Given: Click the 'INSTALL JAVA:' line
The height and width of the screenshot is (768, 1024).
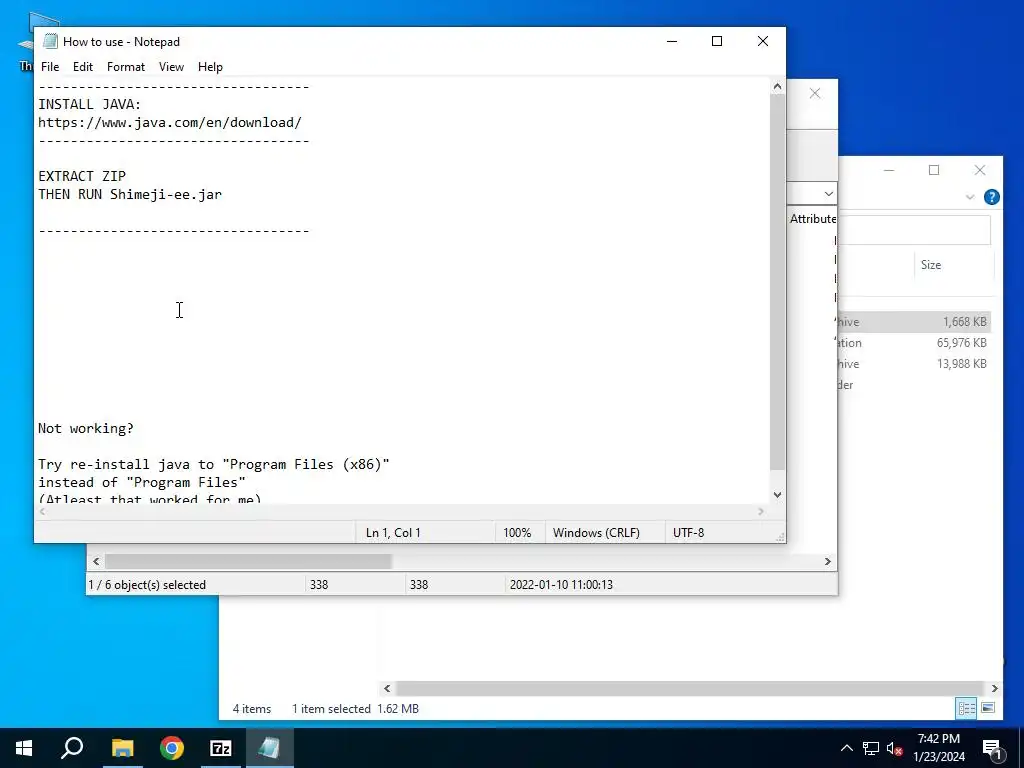Looking at the screenshot, I should [89, 104].
